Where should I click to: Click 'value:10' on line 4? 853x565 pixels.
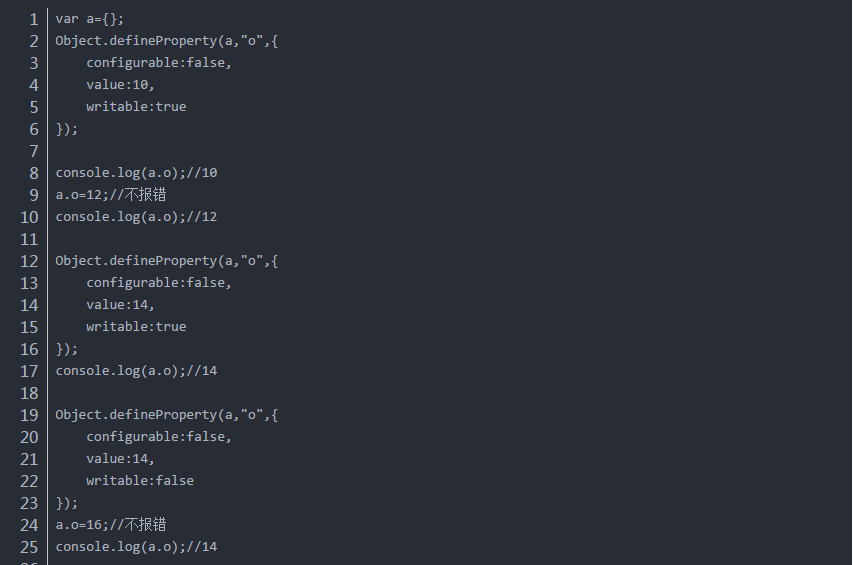[x=119, y=85]
